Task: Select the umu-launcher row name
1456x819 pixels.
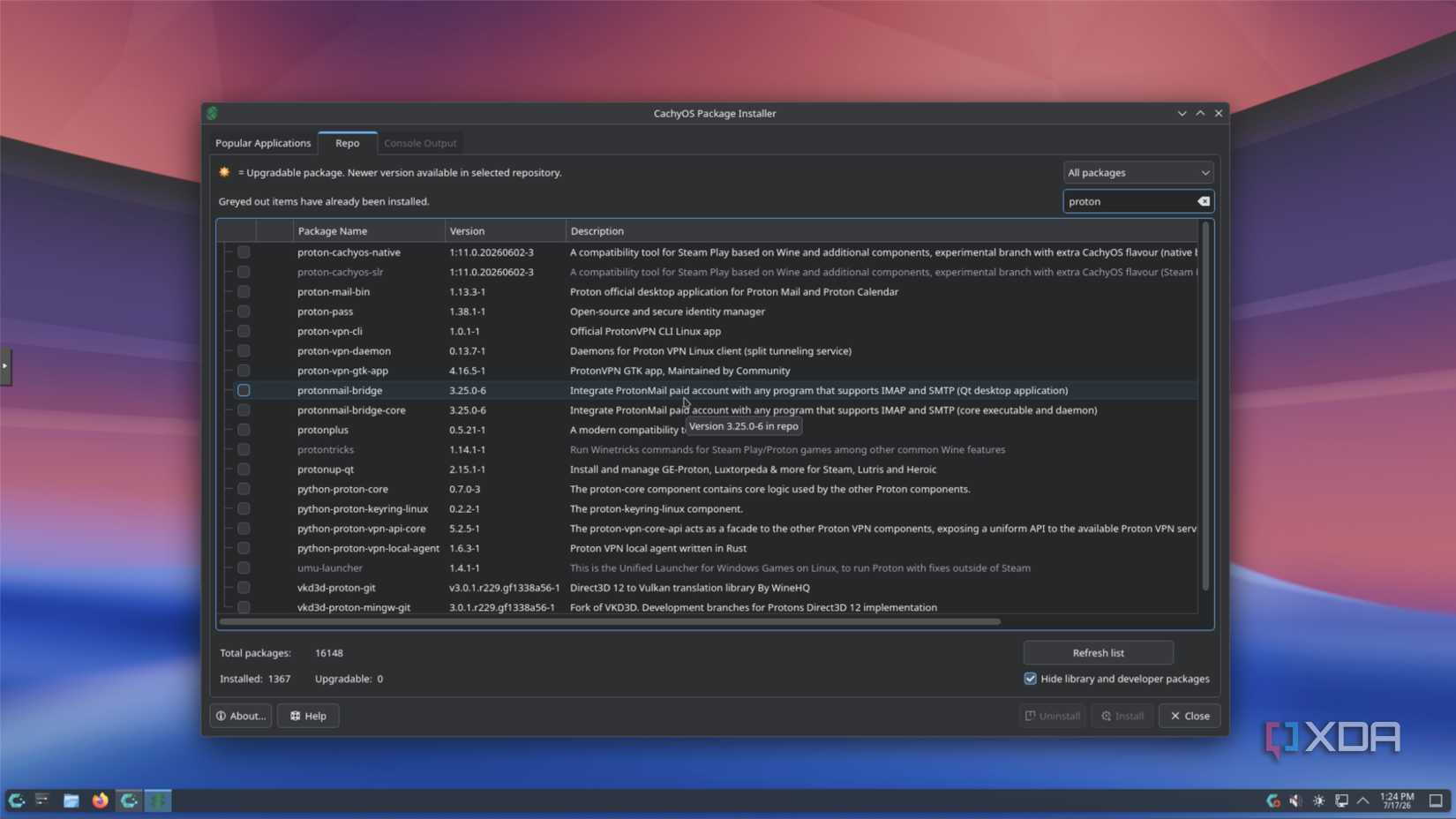Action: (x=330, y=568)
